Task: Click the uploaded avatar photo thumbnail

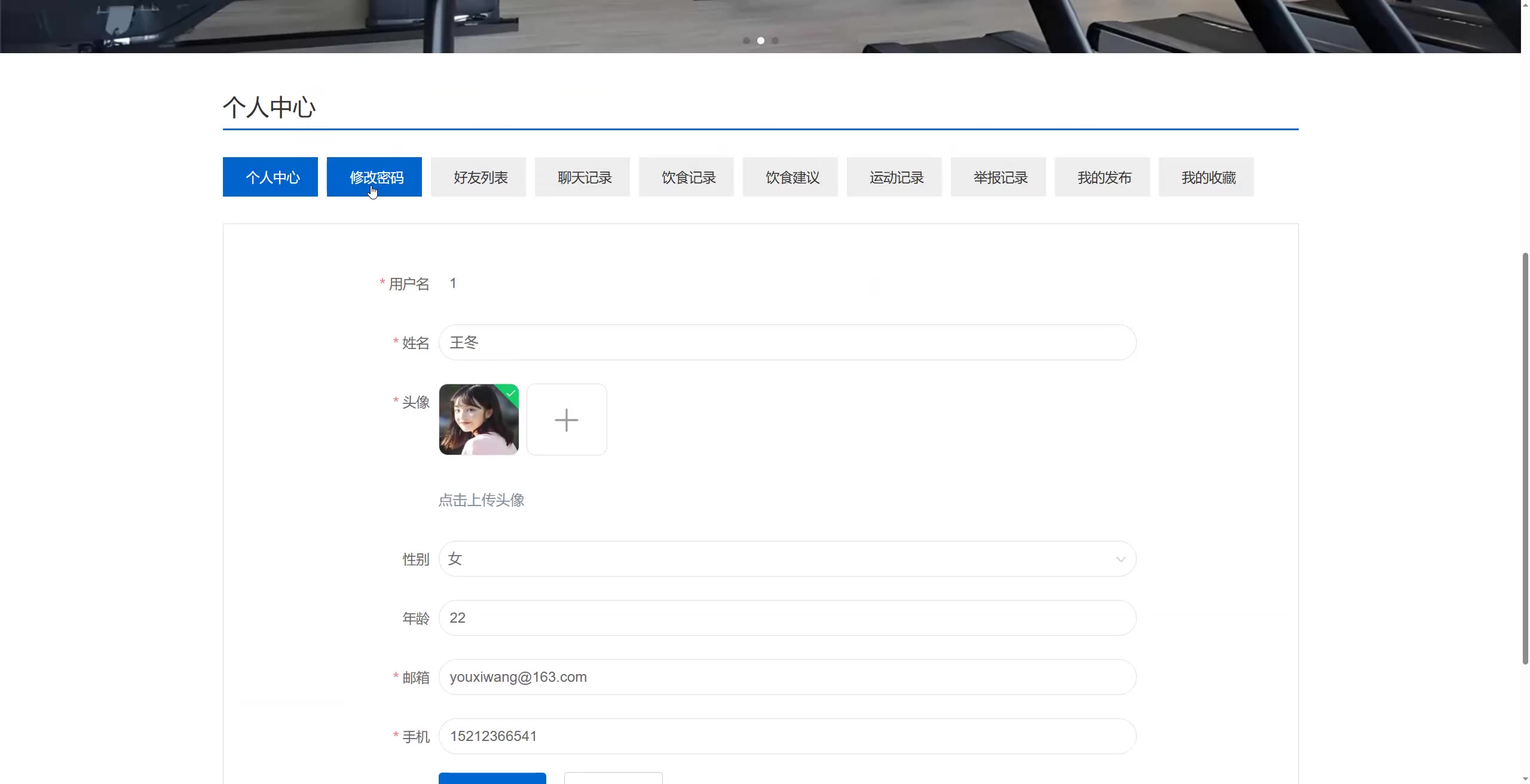Action: [x=479, y=419]
